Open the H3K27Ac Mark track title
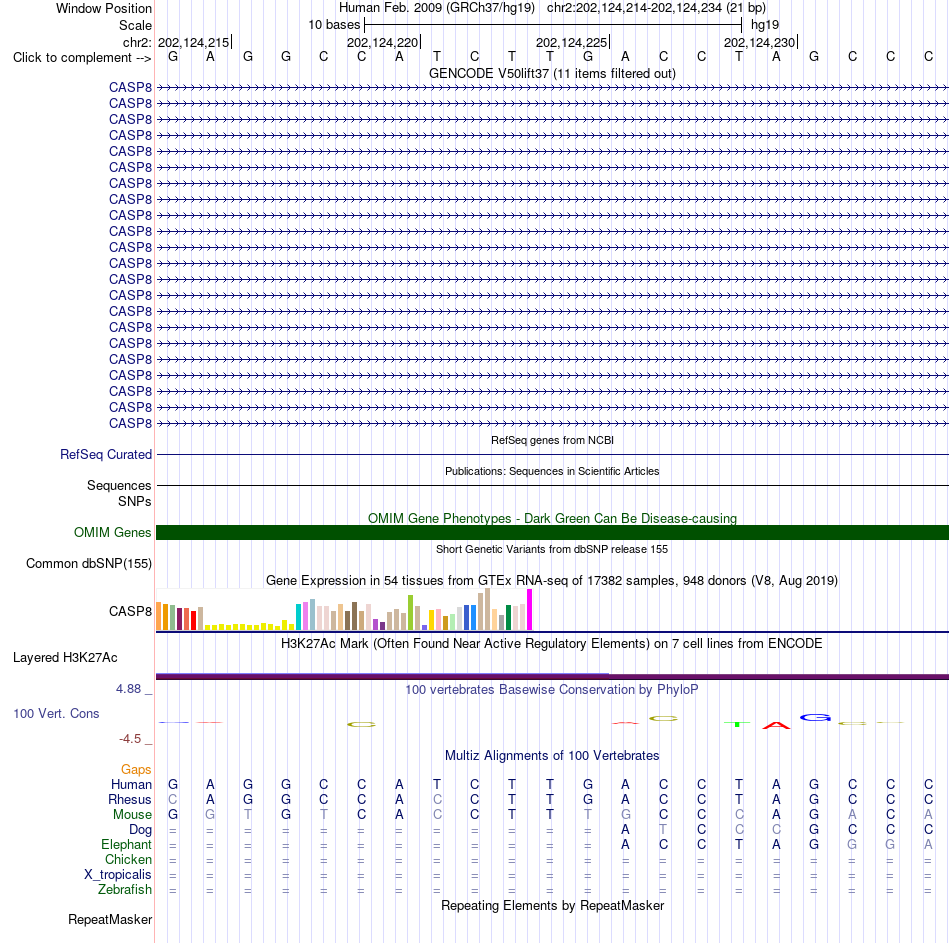The image size is (950, 943). pyautogui.click(x=552, y=644)
